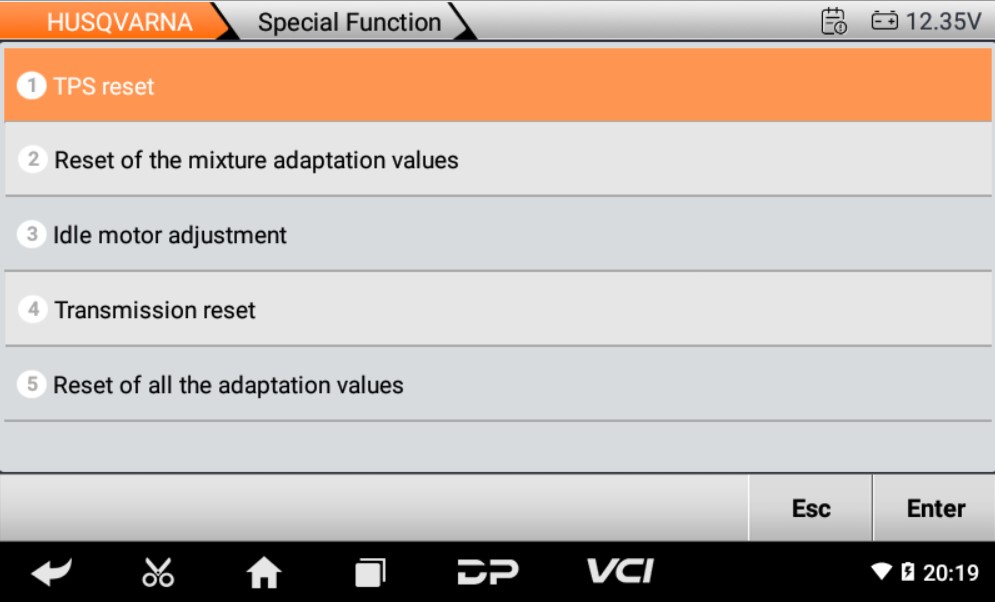This screenshot has width=995, height=603.
Task: Open Transmission reset option
Action: click(x=497, y=310)
